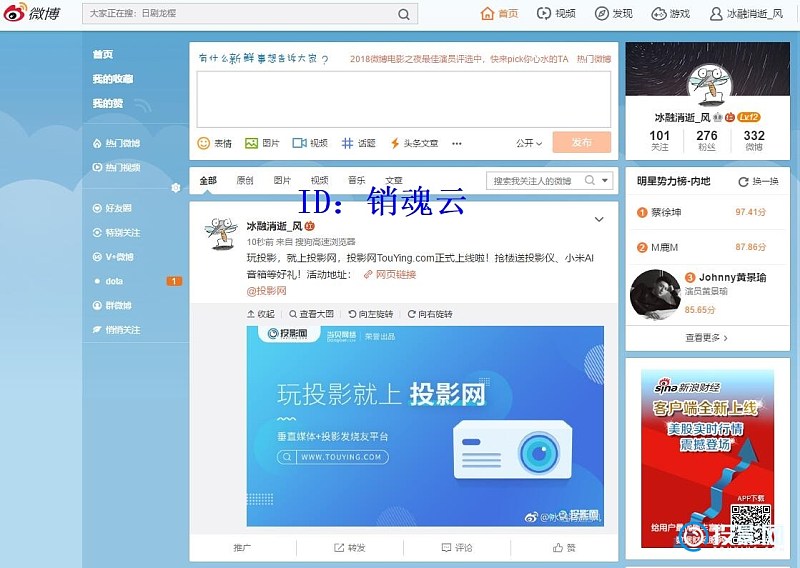
Task: Select the 音乐 feed tab
Action: pyautogui.click(x=357, y=180)
